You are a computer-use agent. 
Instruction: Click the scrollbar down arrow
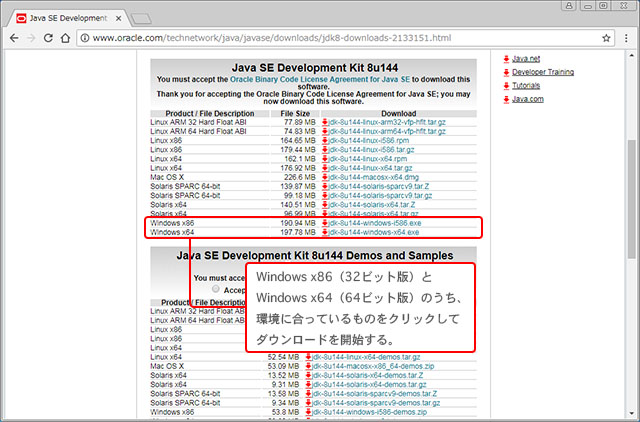[631, 413]
